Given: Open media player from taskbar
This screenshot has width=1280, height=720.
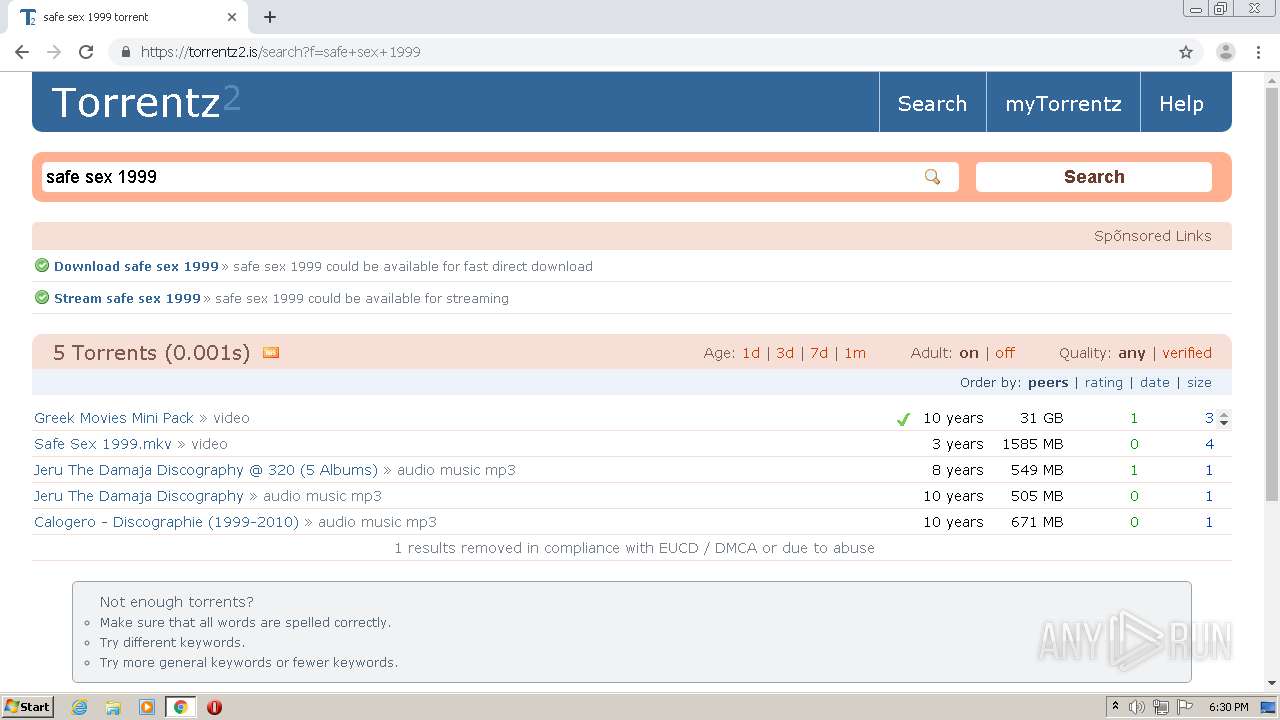Looking at the screenshot, I should click(147, 707).
